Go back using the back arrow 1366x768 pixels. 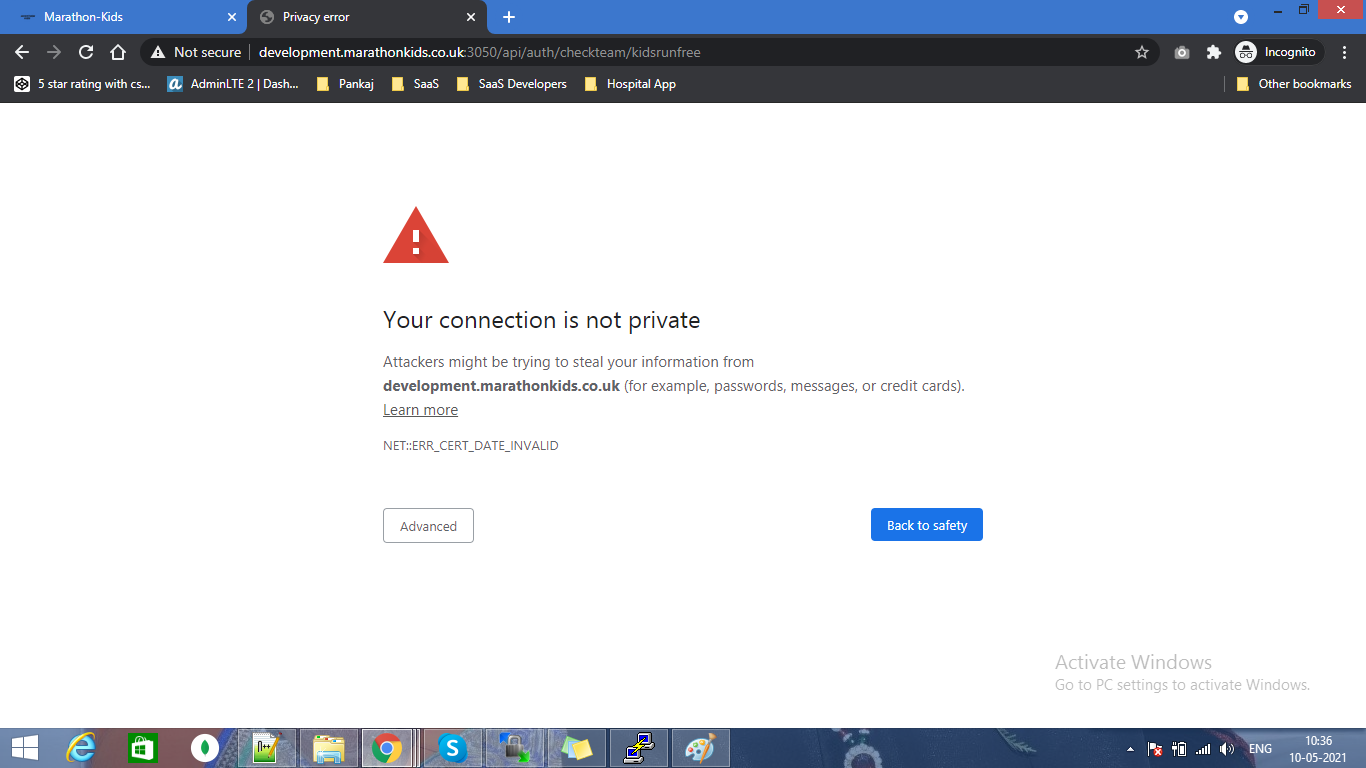coord(22,52)
